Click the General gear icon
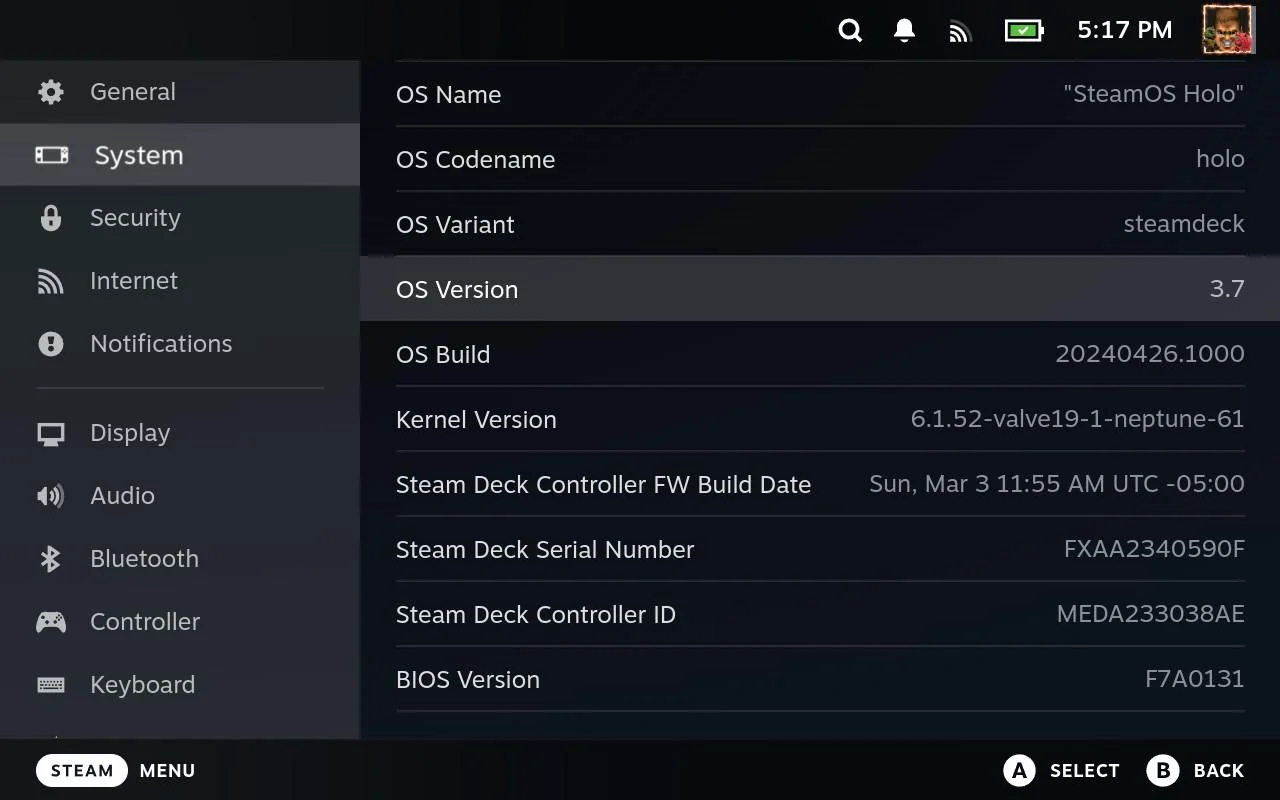Viewport: 1280px width, 800px height. click(51, 92)
